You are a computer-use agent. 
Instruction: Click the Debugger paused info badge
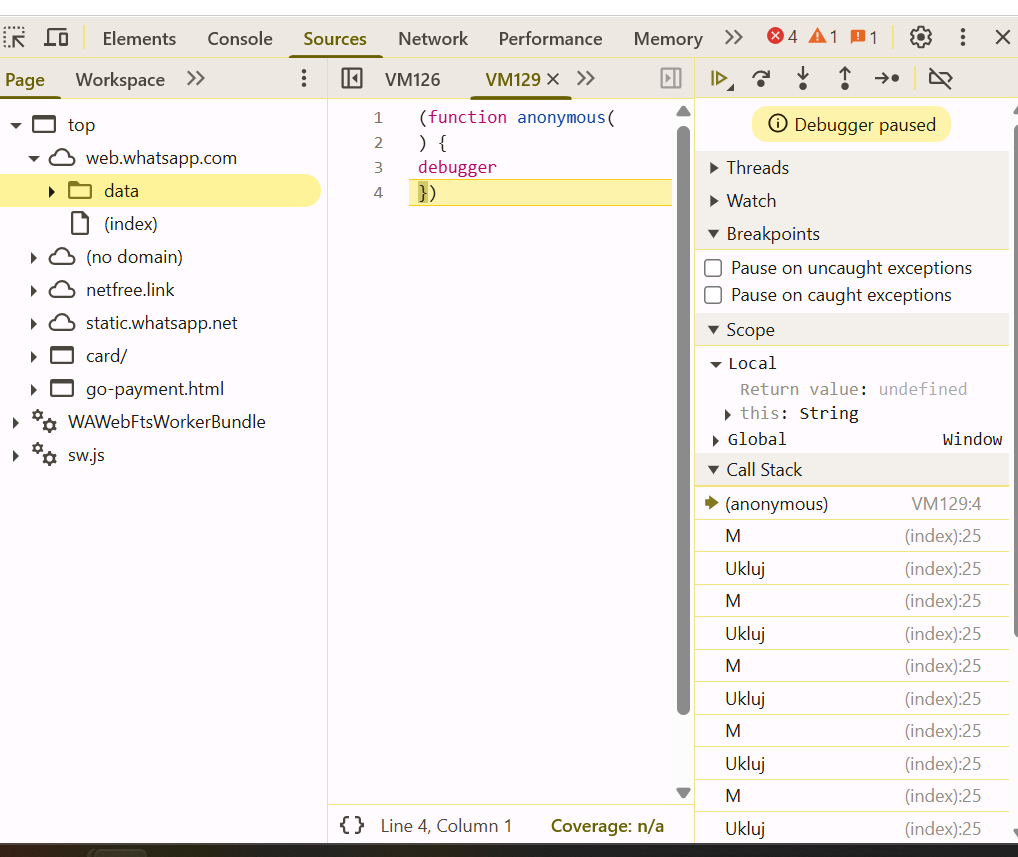click(x=851, y=124)
